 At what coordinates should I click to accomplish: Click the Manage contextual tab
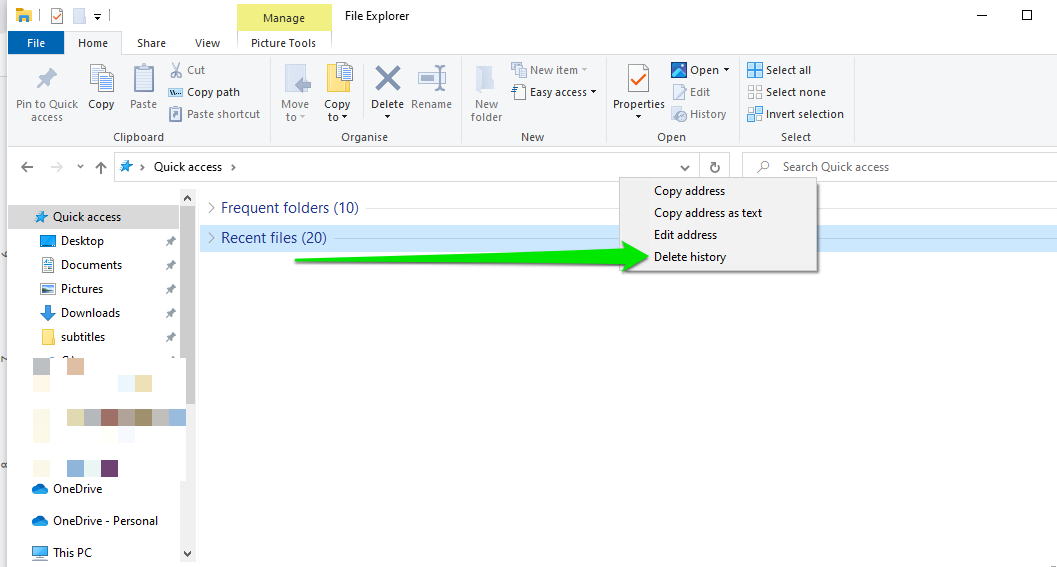click(284, 18)
